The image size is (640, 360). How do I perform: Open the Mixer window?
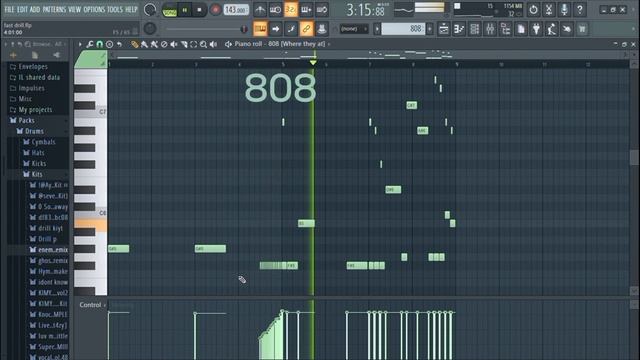490,29
